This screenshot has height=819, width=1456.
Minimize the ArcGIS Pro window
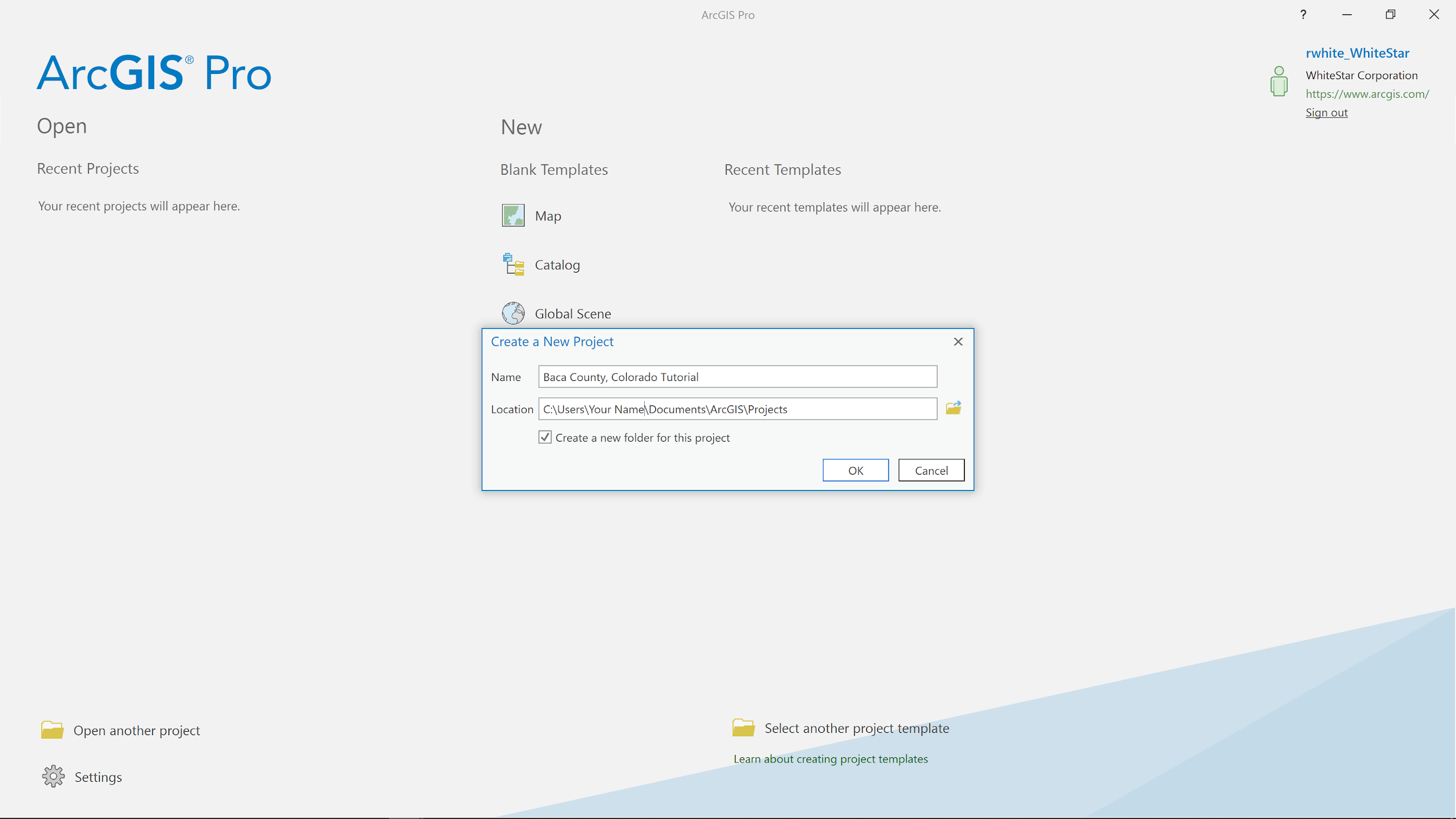(x=1347, y=15)
